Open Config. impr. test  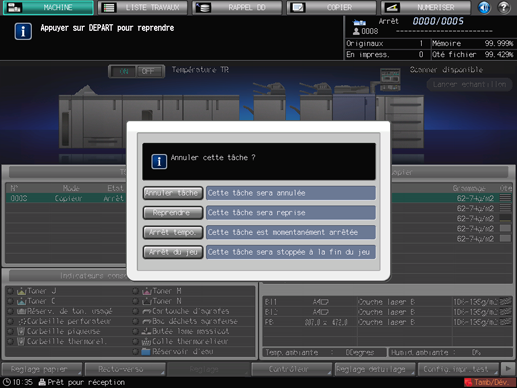[x=458, y=369]
